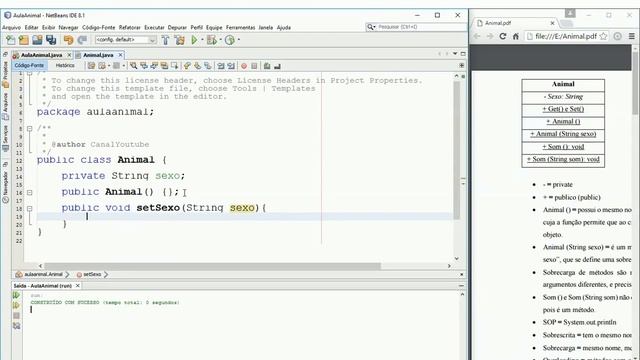Open the Arquivo menu
This screenshot has height=360, width=640.
pyautogui.click(x=11, y=27)
